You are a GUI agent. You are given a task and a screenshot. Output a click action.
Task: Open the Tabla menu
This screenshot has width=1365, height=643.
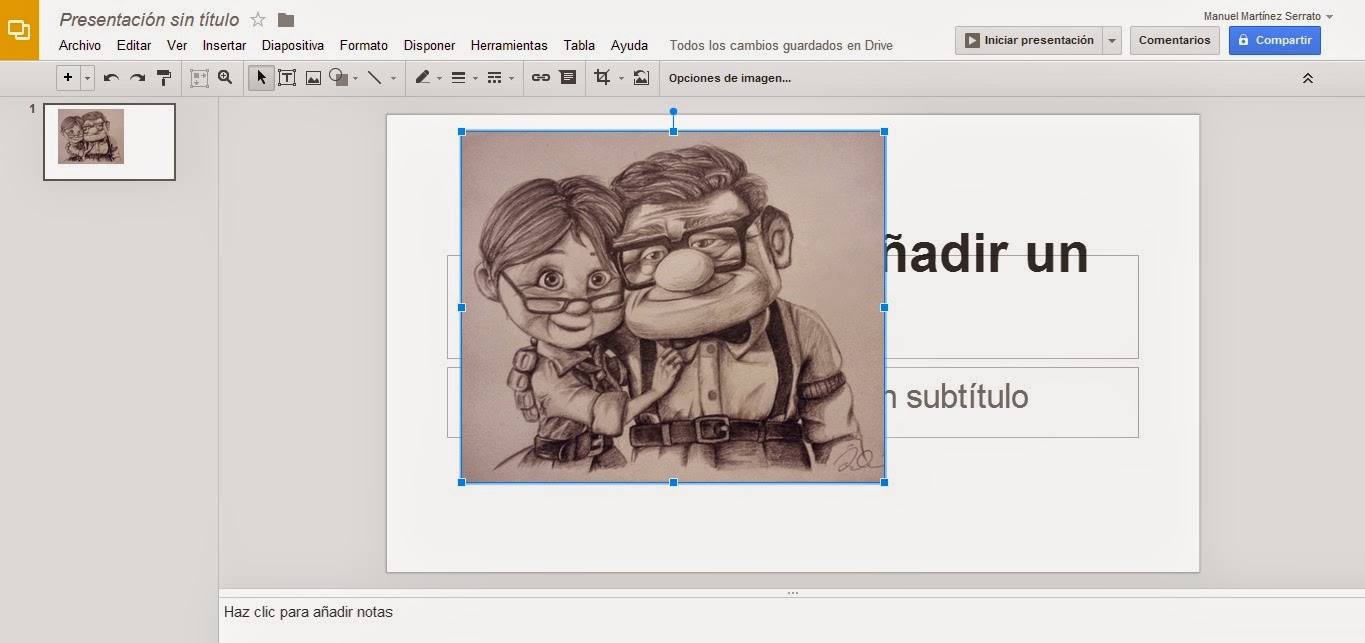click(x=579, y=45)
